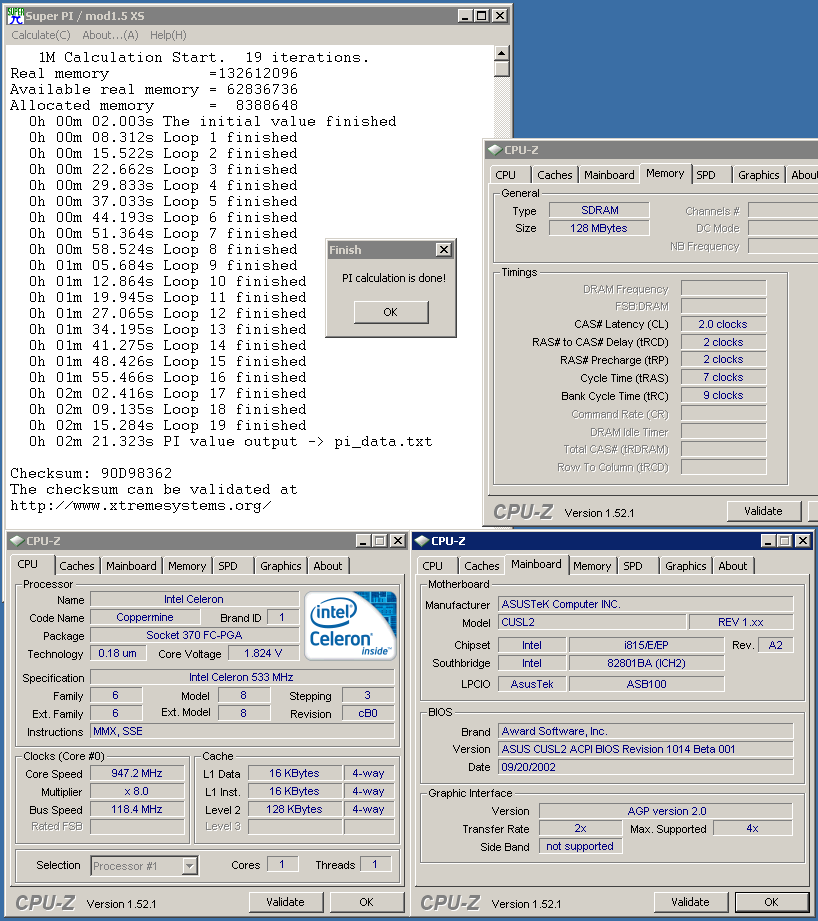Open the Help(H) menu in Super PI
This screenshot has height=921, width=818.
[x=168, y=35]
